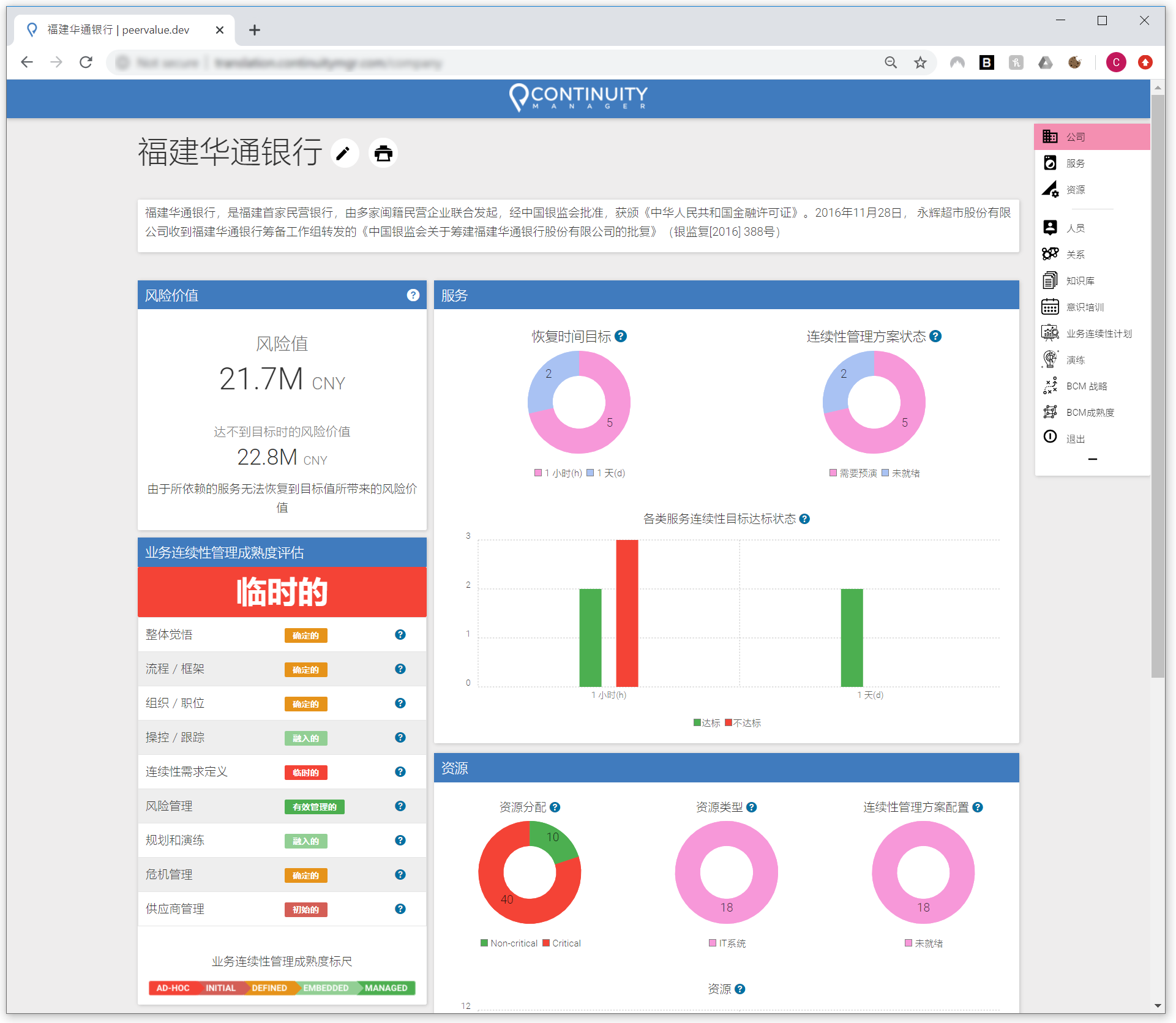Open the 服务 sidebar icon
The width and height of the screenshot is (1176, 1023).
[x=1050, y=163]
